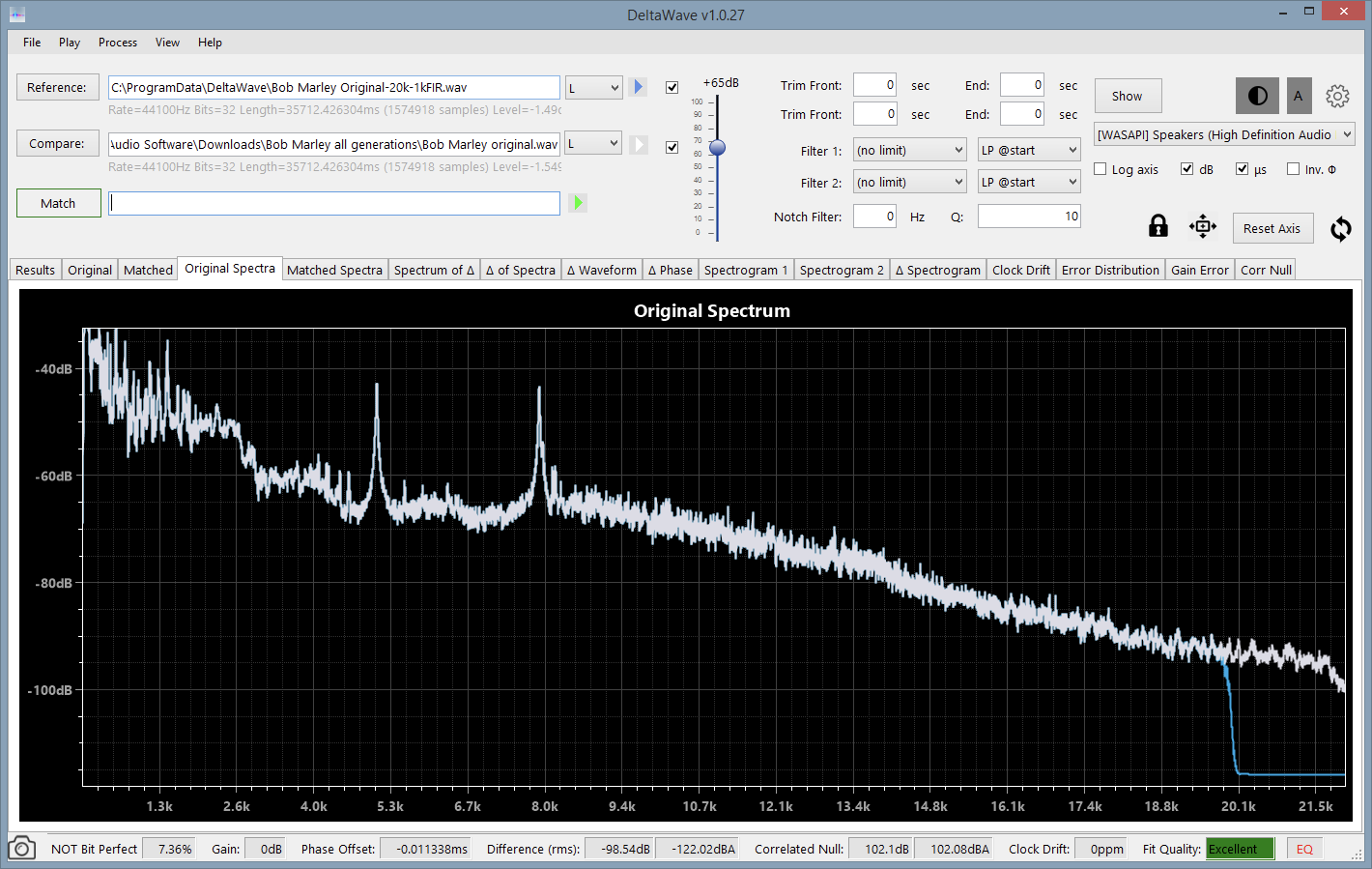Switch to the Δ of Spectra tab

[520, 270]
